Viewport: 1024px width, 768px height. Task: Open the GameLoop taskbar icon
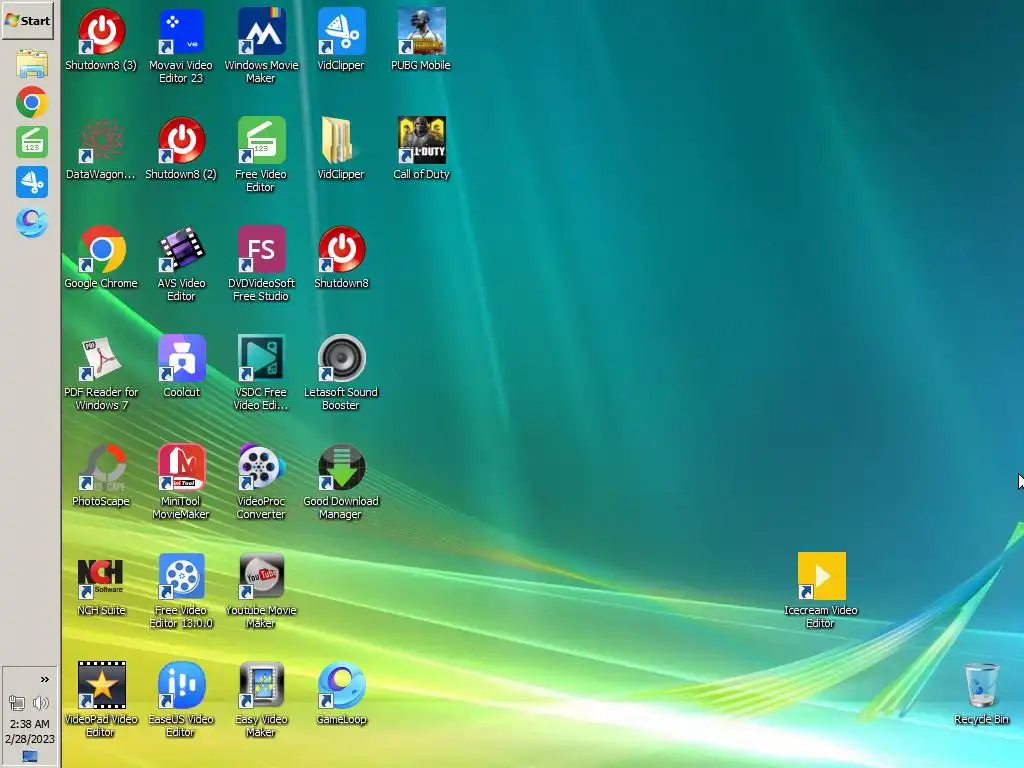[x=31, y=222]
